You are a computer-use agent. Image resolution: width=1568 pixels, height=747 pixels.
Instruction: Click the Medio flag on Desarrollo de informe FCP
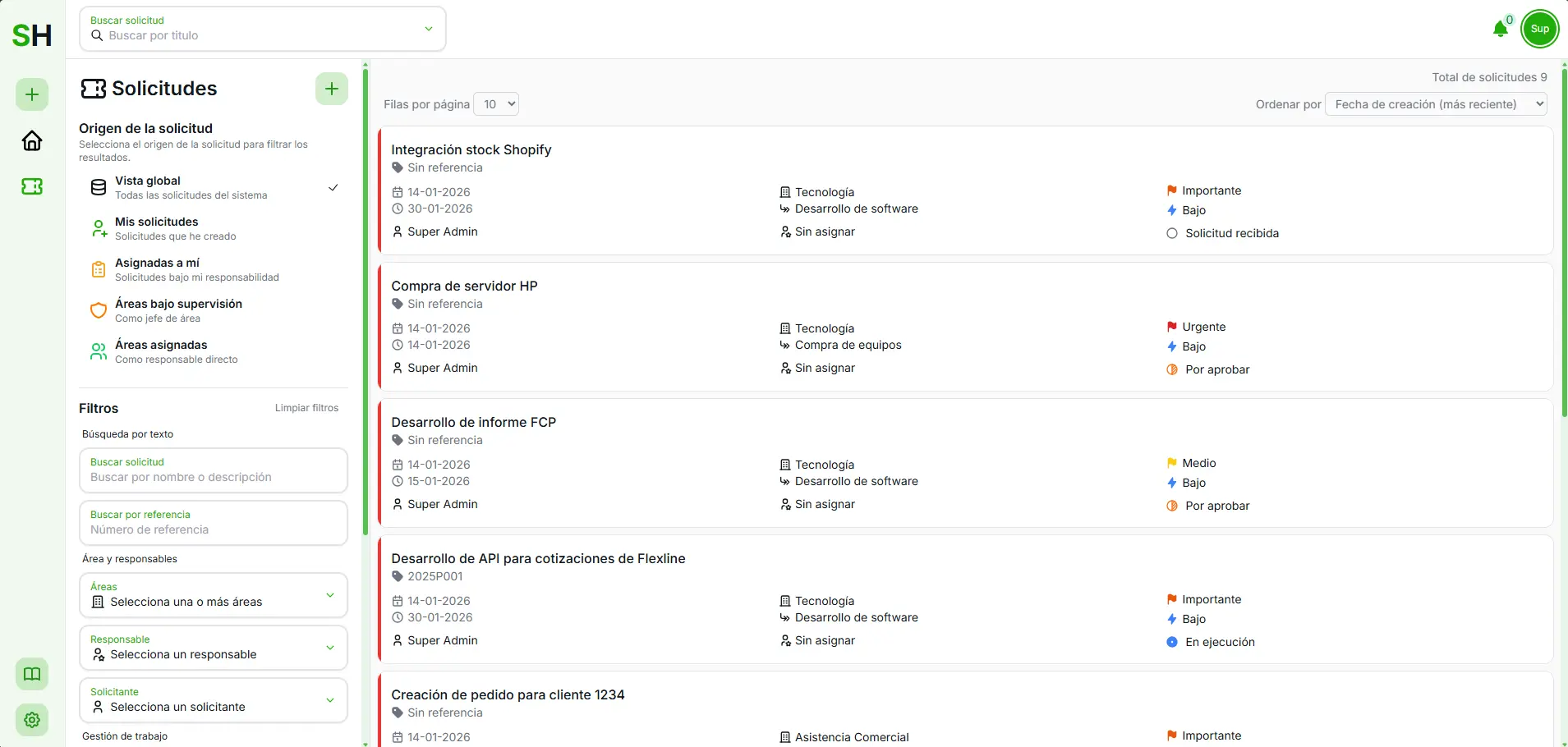[x=1172, y=463]
